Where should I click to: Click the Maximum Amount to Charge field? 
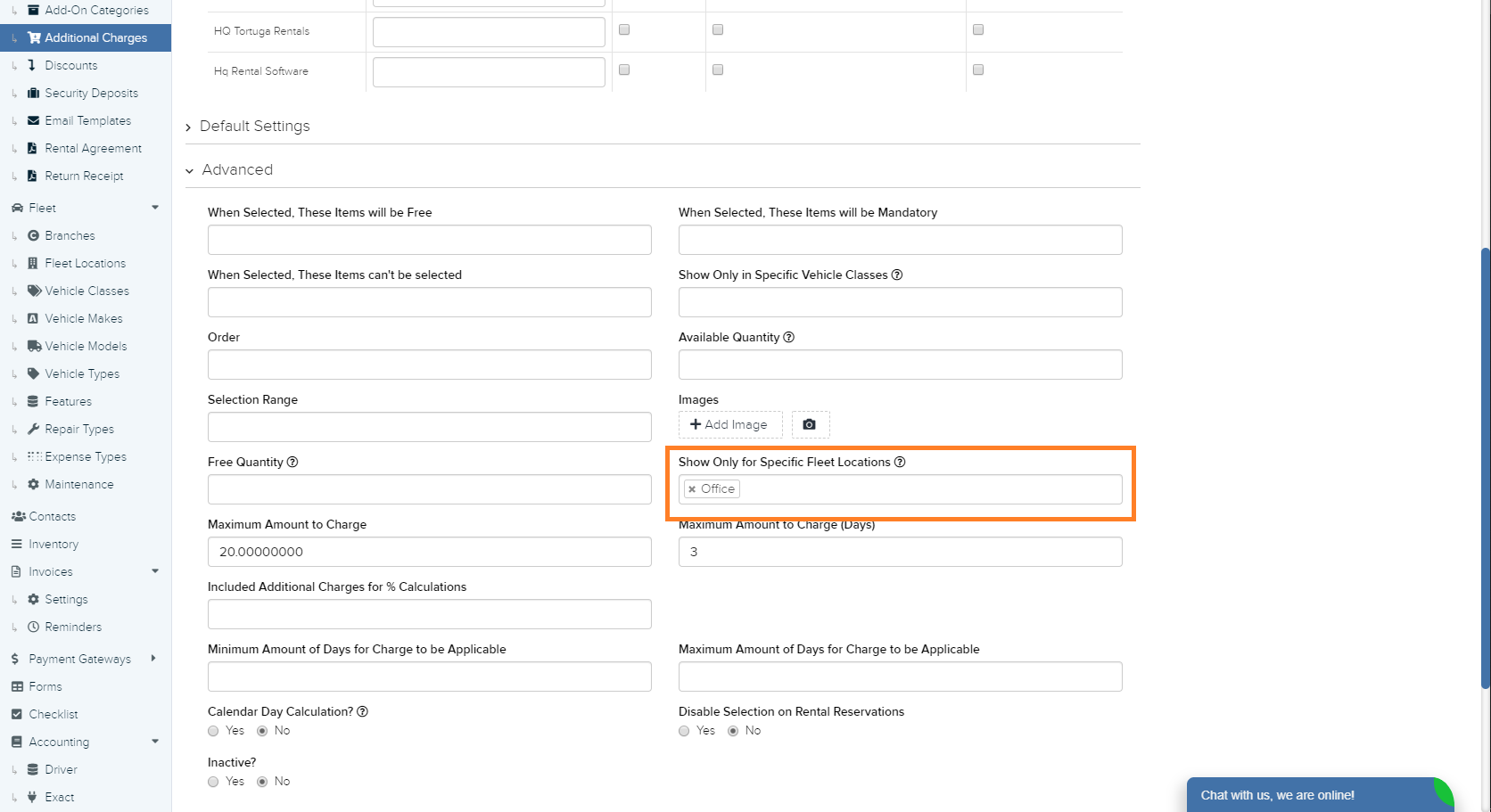tap(430, 552)
